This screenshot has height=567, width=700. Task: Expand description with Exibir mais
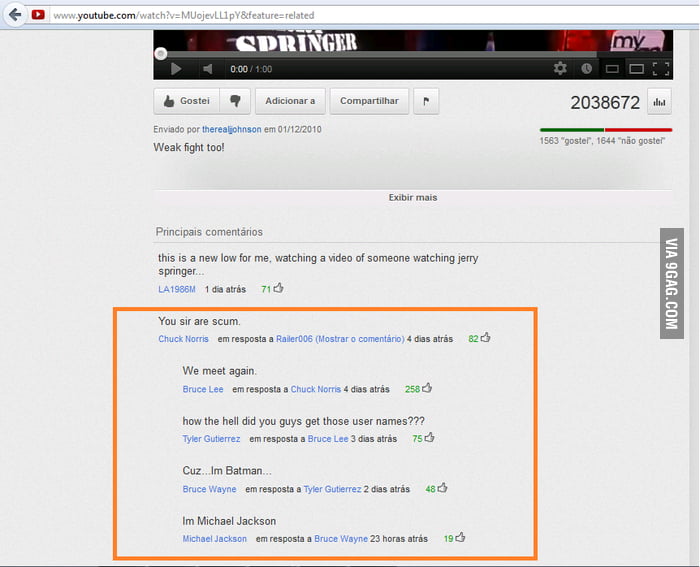[x=412, y=197]
